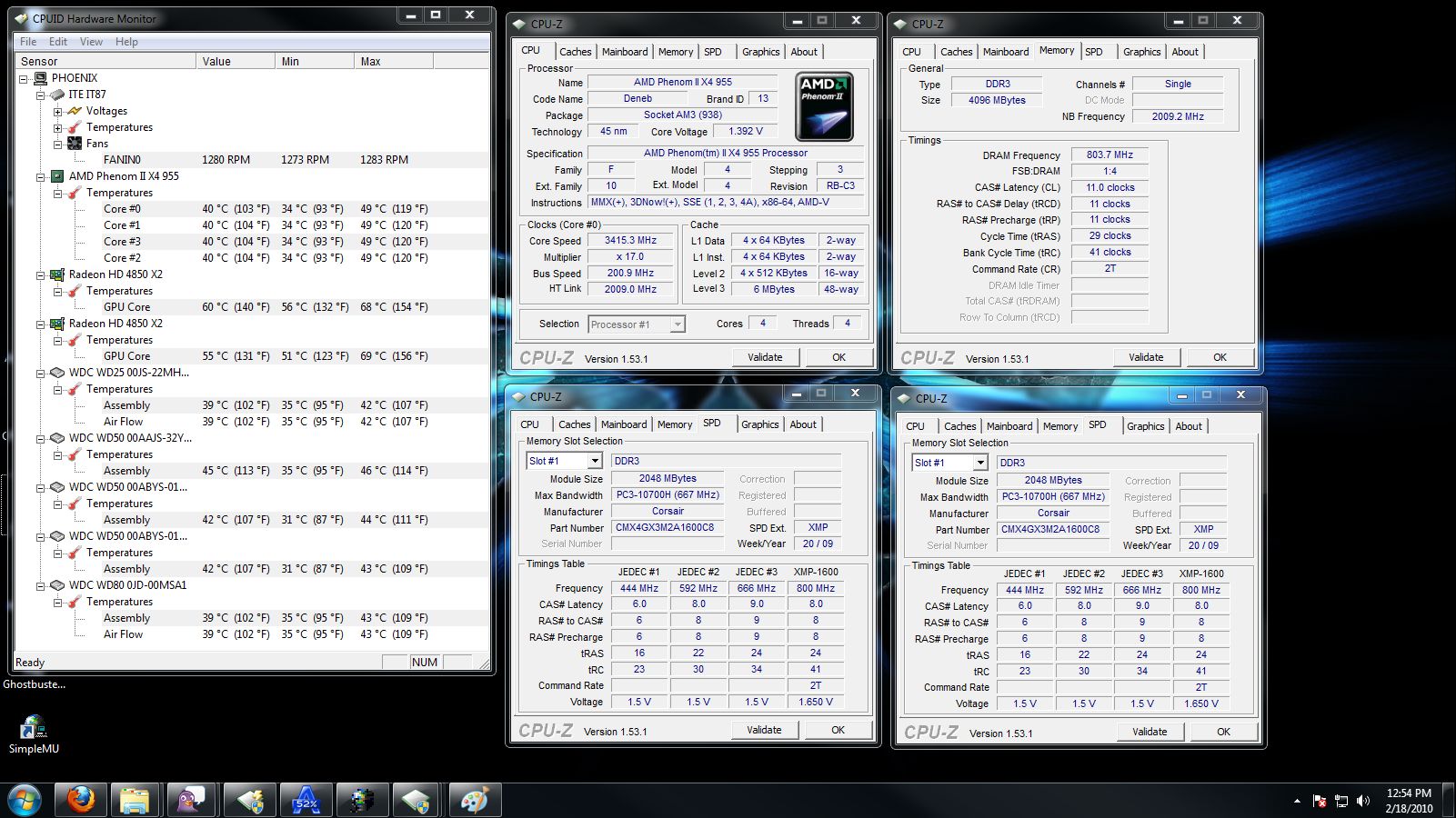Open the SimpleMU desktop shortcut
1456x818 pixels.
click(x=34, y=728)
